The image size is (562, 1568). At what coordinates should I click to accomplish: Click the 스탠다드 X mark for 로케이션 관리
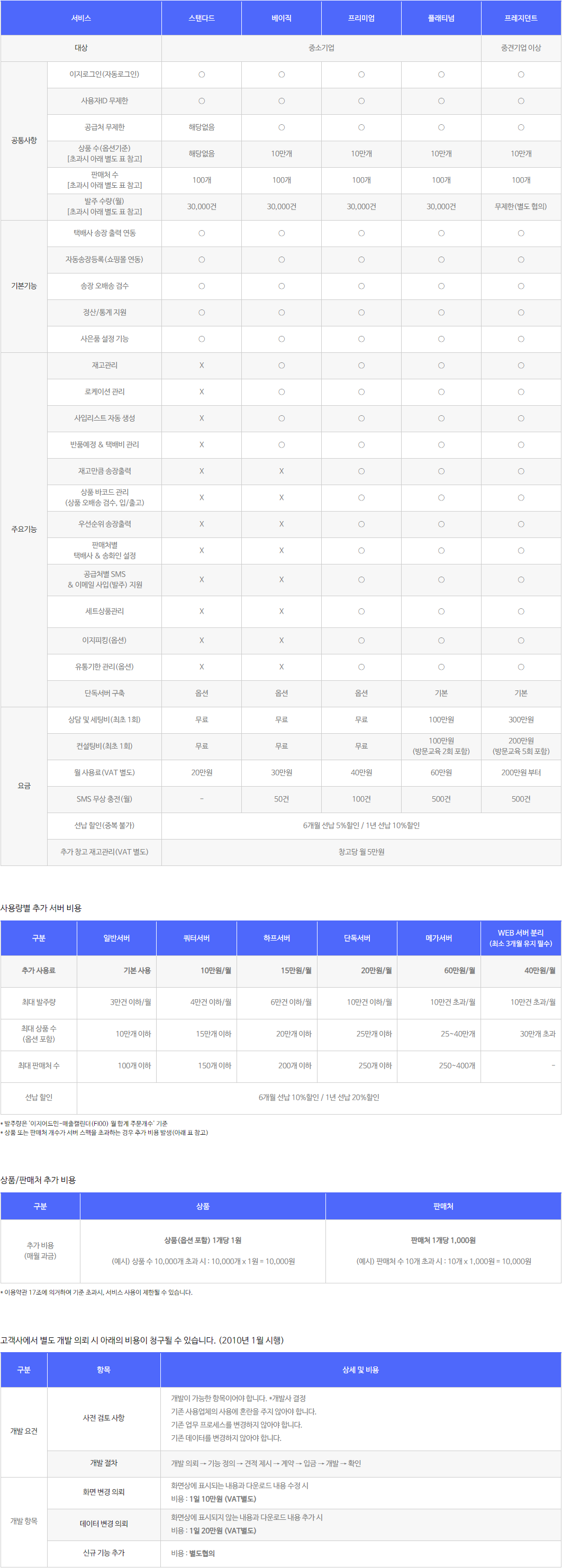(x=202, y=392)
